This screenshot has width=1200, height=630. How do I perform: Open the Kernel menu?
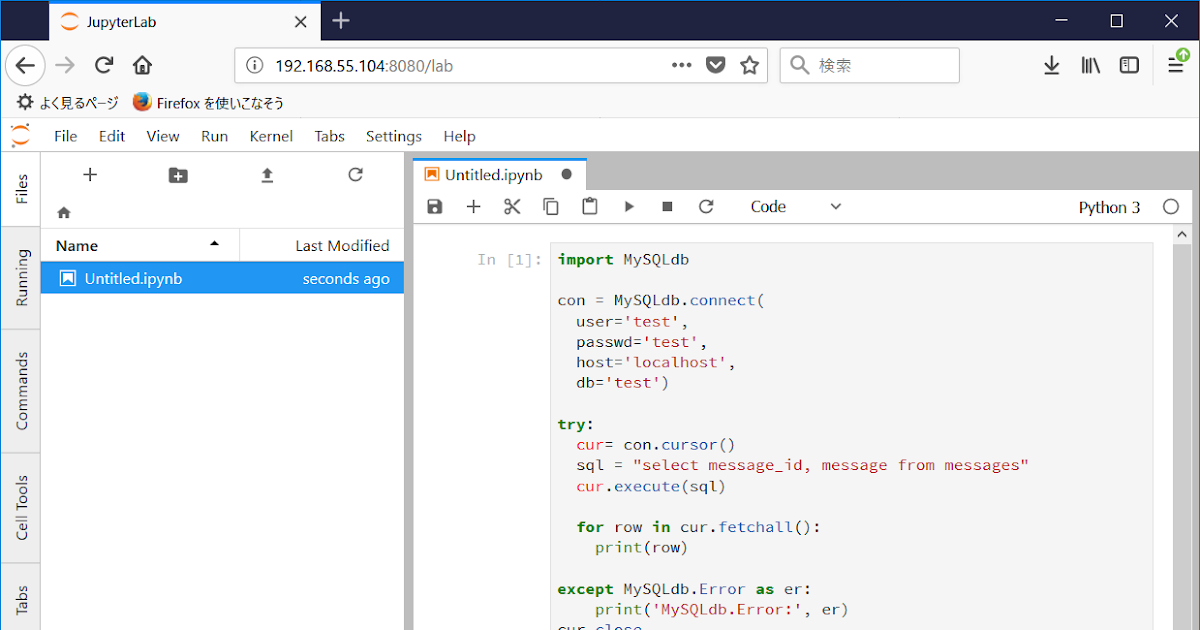271,136
